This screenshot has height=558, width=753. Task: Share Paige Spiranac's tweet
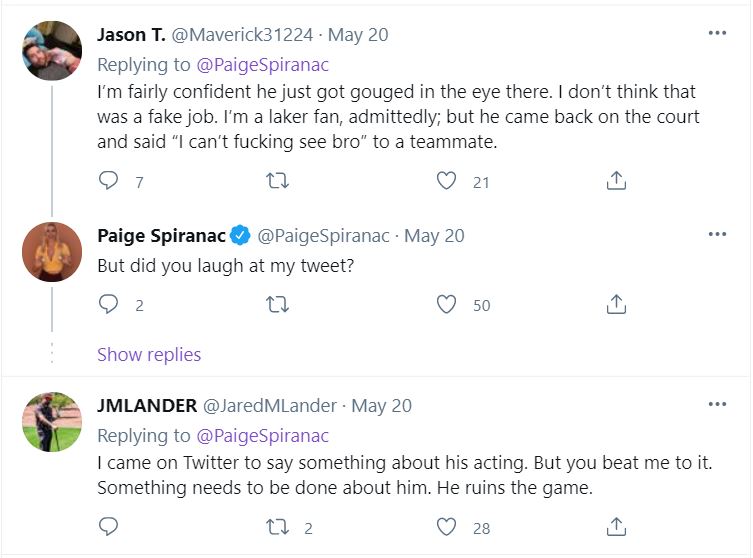(x=617, y=304)
